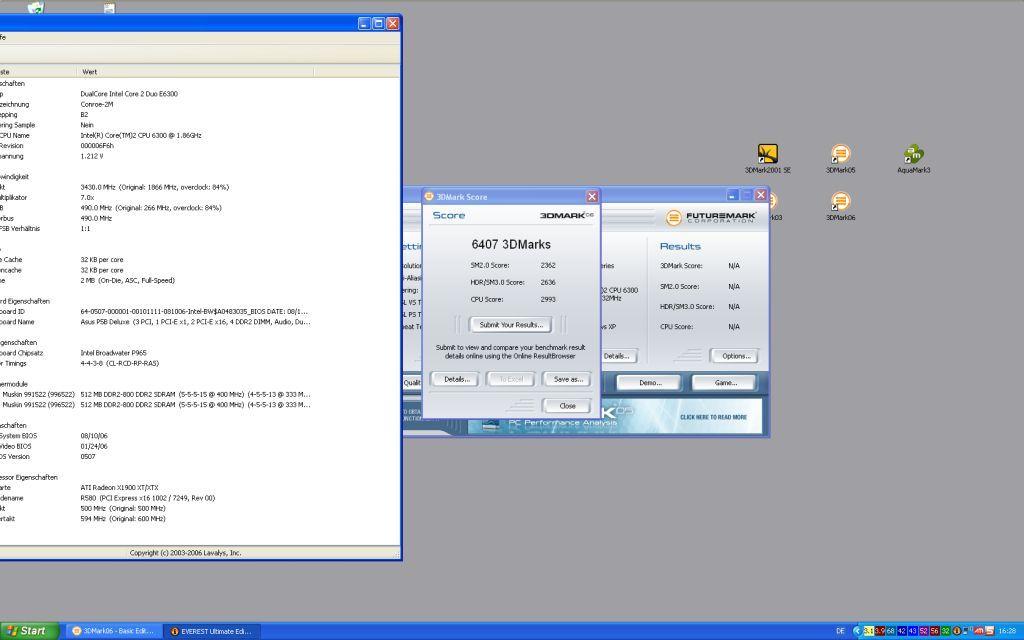Click the HDR/SM3.0 Score value 2636
Screen dimensions: 1024x640
point(548,282)
